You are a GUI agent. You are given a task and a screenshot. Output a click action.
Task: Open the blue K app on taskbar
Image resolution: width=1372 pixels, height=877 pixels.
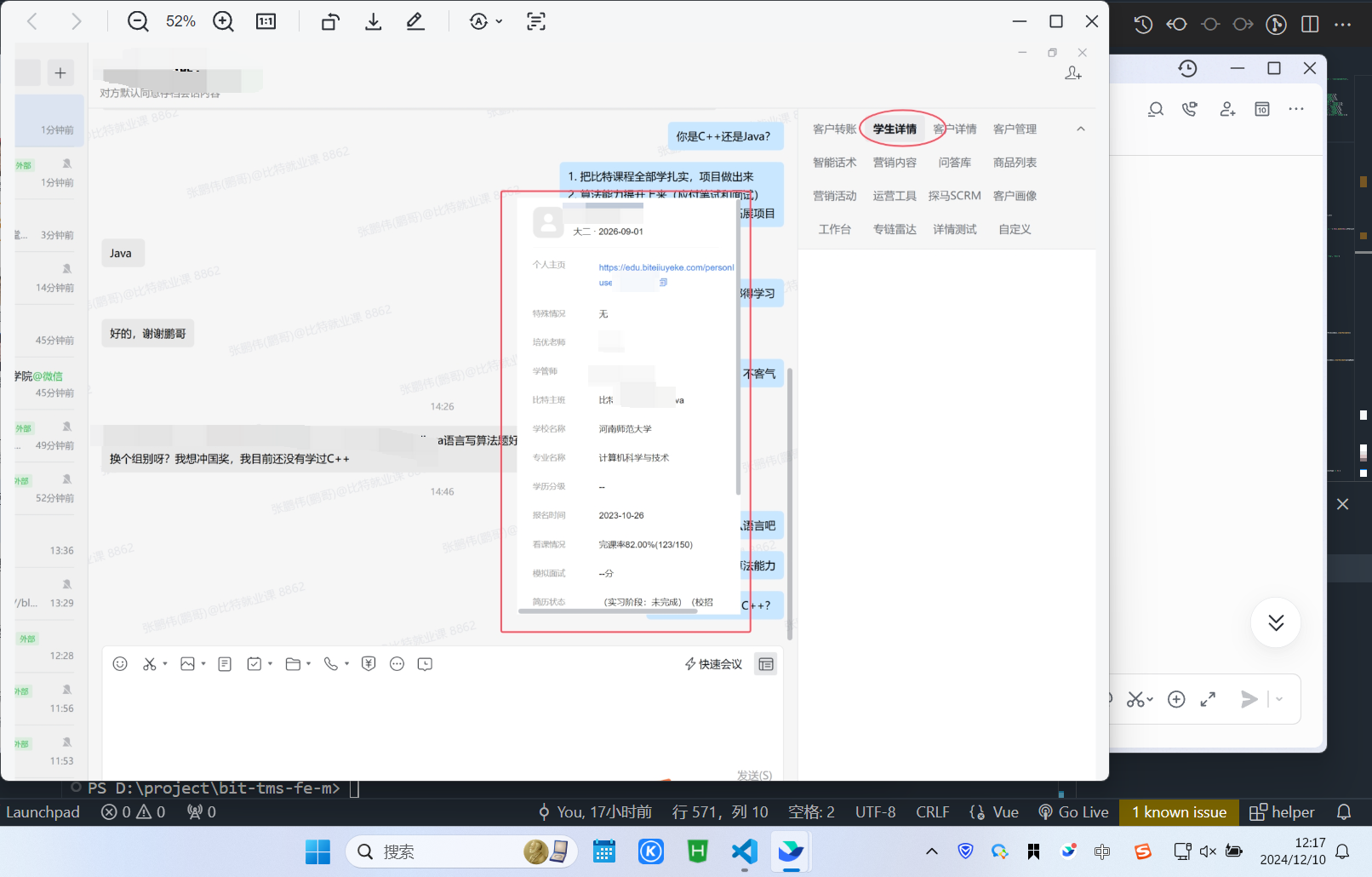coord(651,851)
